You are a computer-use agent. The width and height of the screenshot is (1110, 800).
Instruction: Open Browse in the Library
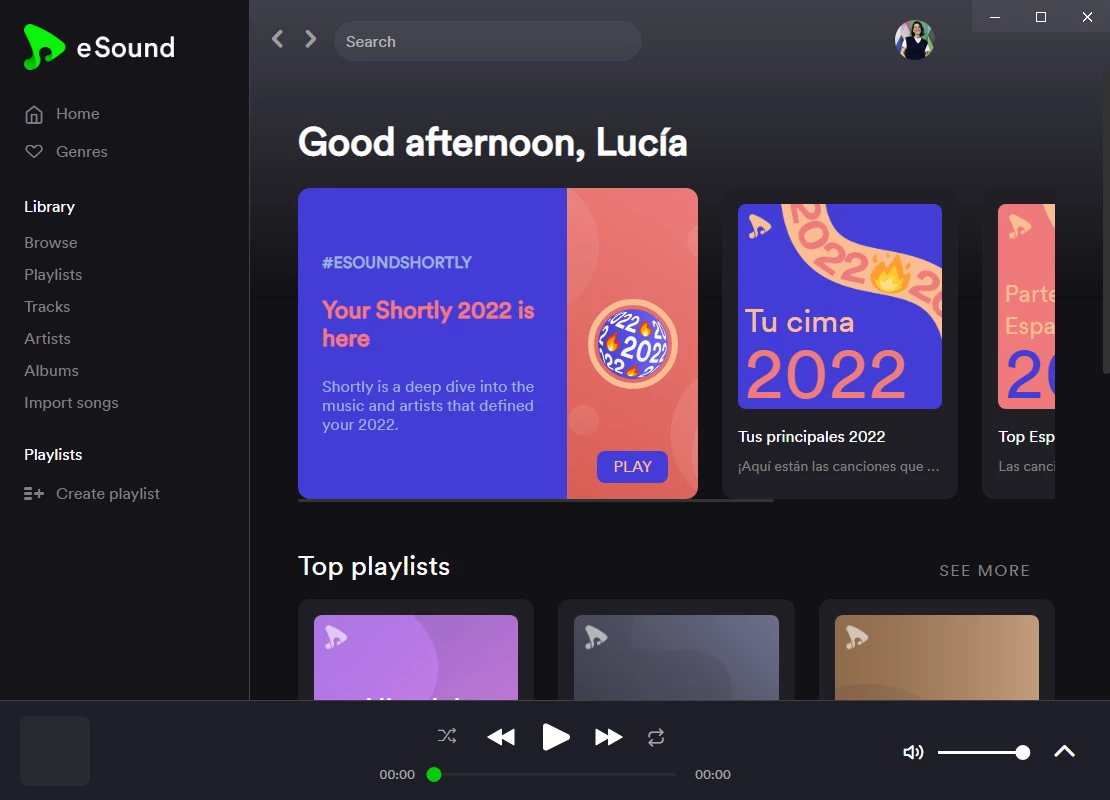pos(51,243)
